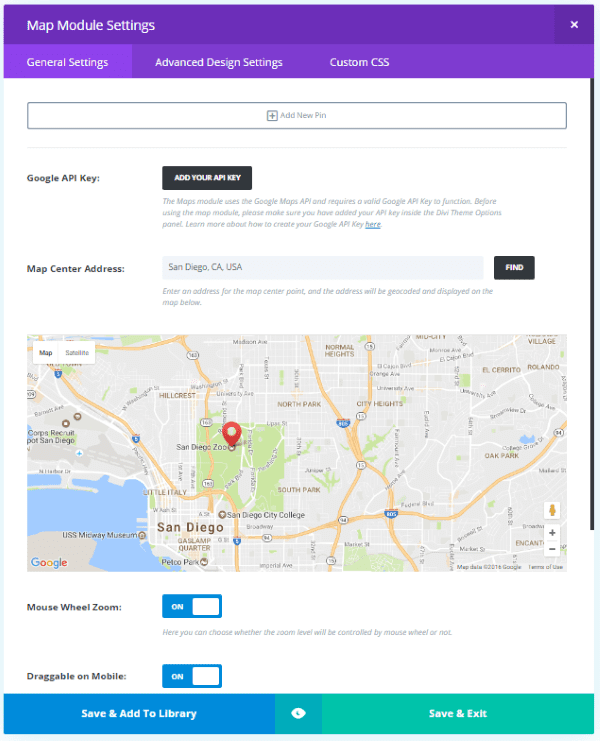Open the Custom CSS tab

(x=359, y=62)
